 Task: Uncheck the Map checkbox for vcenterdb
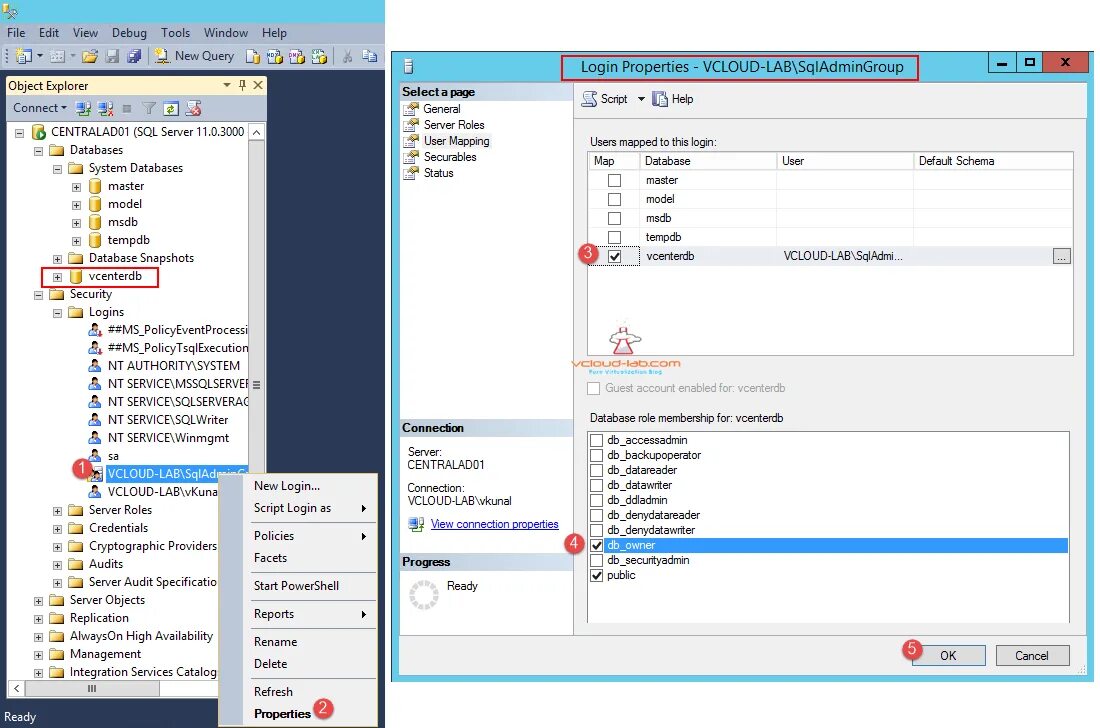point(614,255)
